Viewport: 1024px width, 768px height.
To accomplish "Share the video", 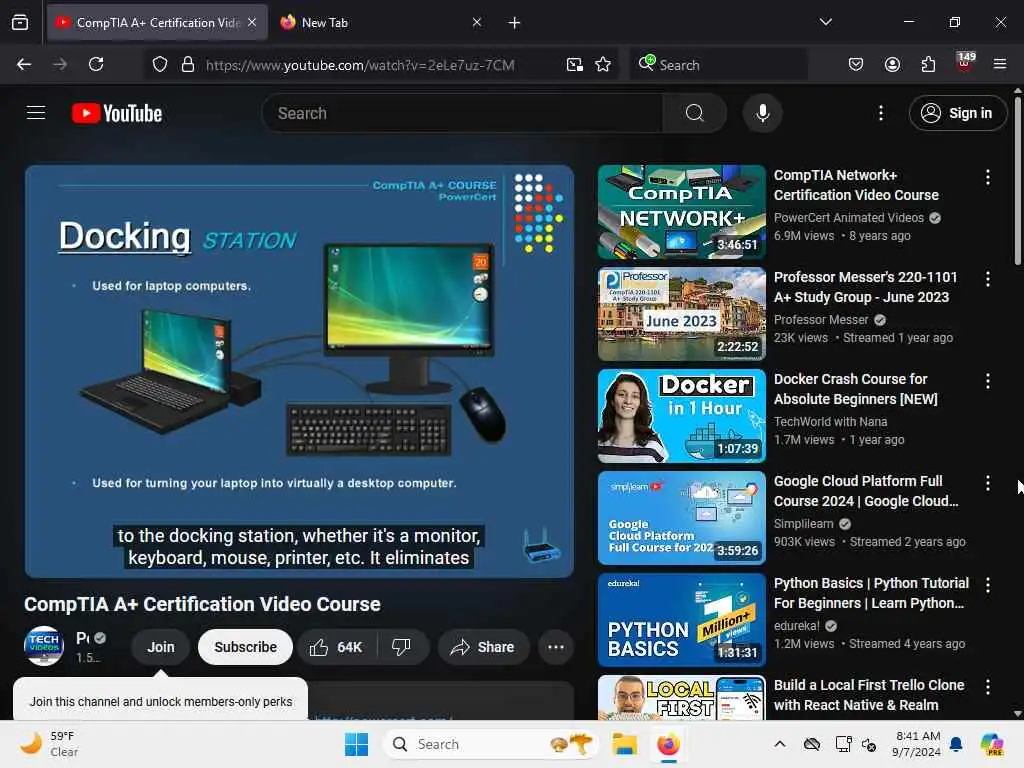I will [483, 647].
